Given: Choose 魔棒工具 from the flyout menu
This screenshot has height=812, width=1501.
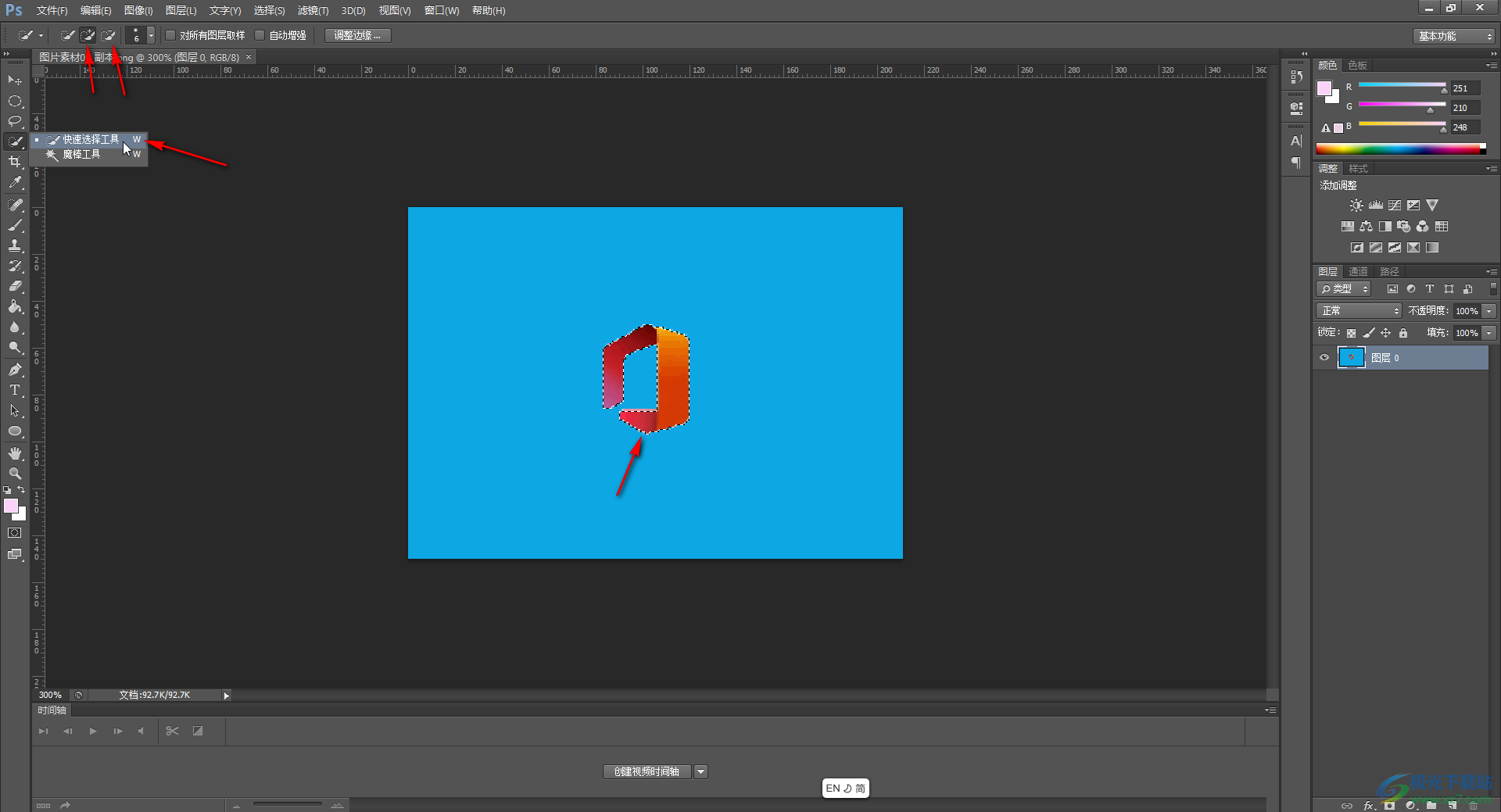Looking at the screenshot, I should (x=82, y=155).
